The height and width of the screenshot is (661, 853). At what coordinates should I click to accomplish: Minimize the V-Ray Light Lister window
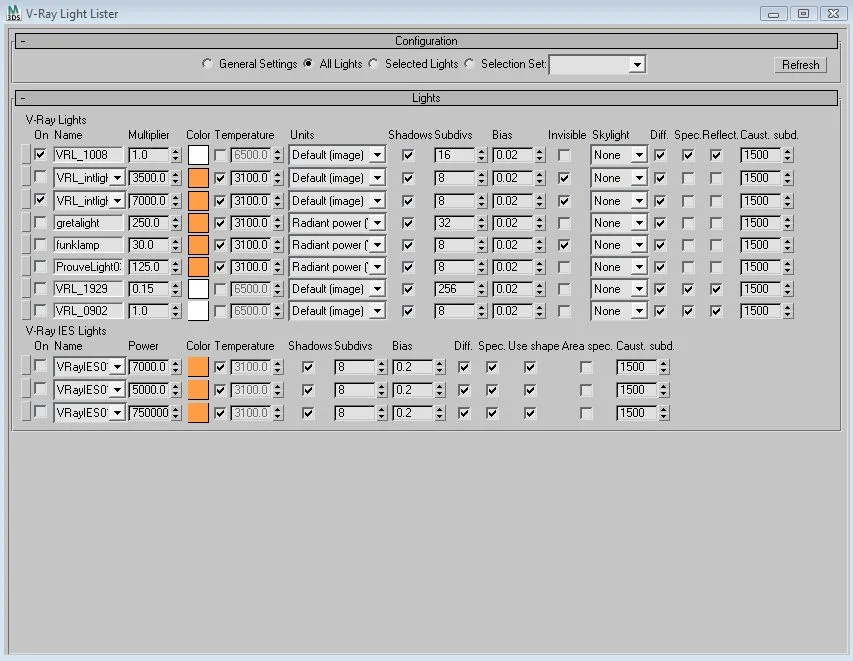pos(774,14)
